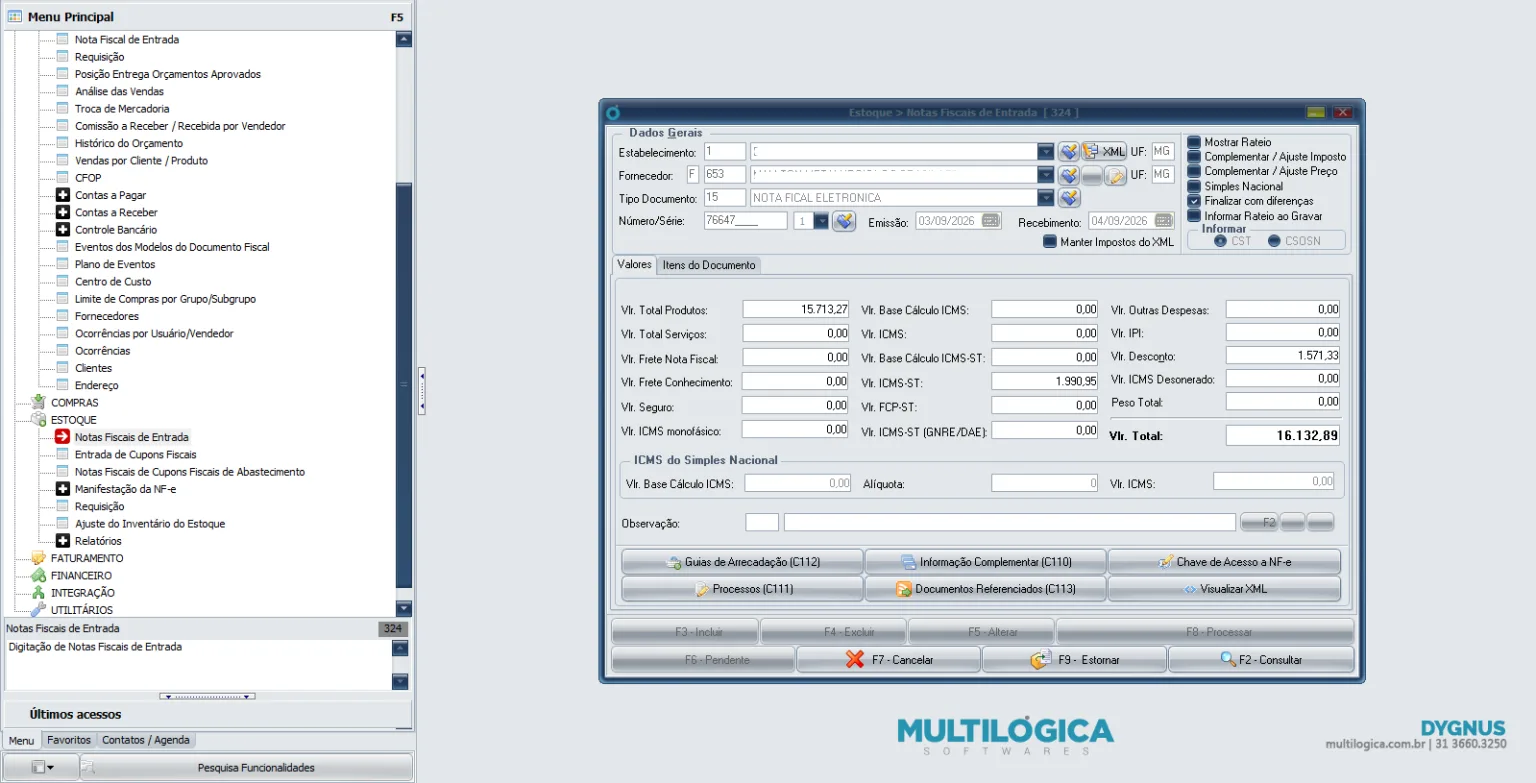Click the FINANCEIRO module icon
Screen dimensions: 1536x783
[x=38, y=575]
